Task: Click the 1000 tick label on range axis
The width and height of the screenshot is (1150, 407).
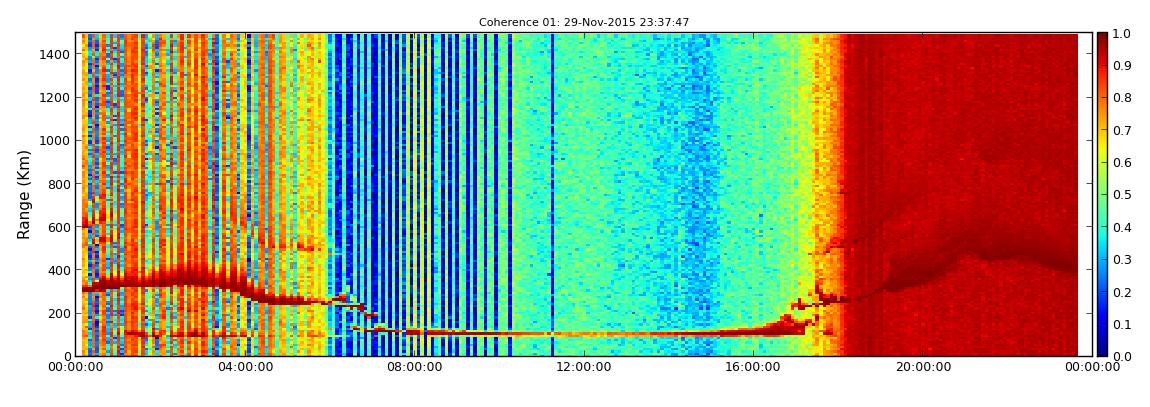Action: click(55, 140)
